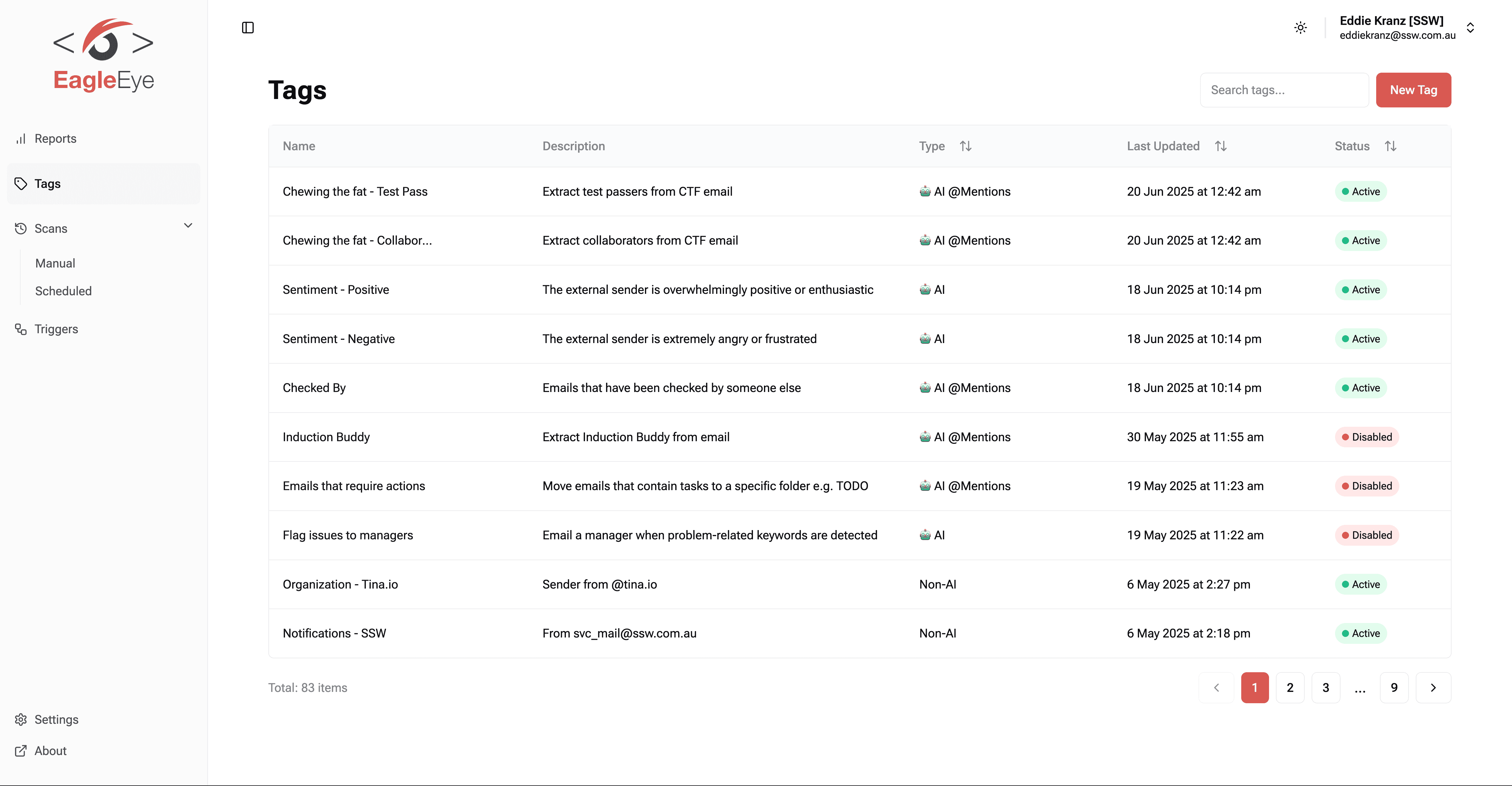Click the robot icon in Test Pass row

925,191
